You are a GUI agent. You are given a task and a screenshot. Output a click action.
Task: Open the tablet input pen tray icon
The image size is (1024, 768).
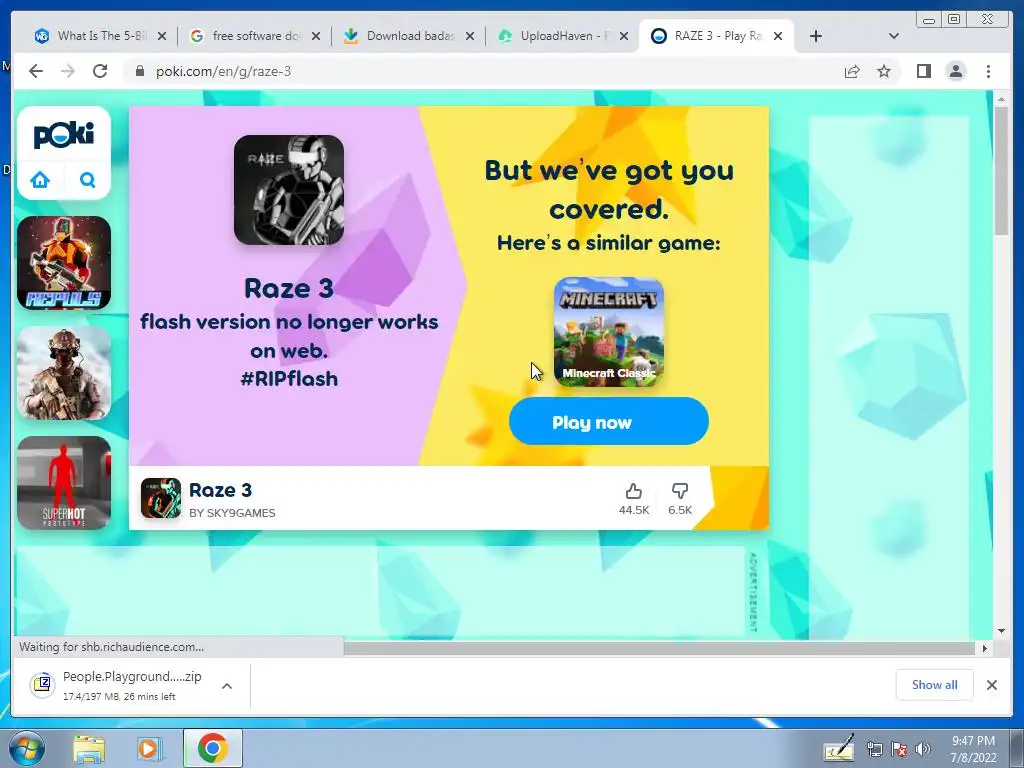[x=839, y=748]
